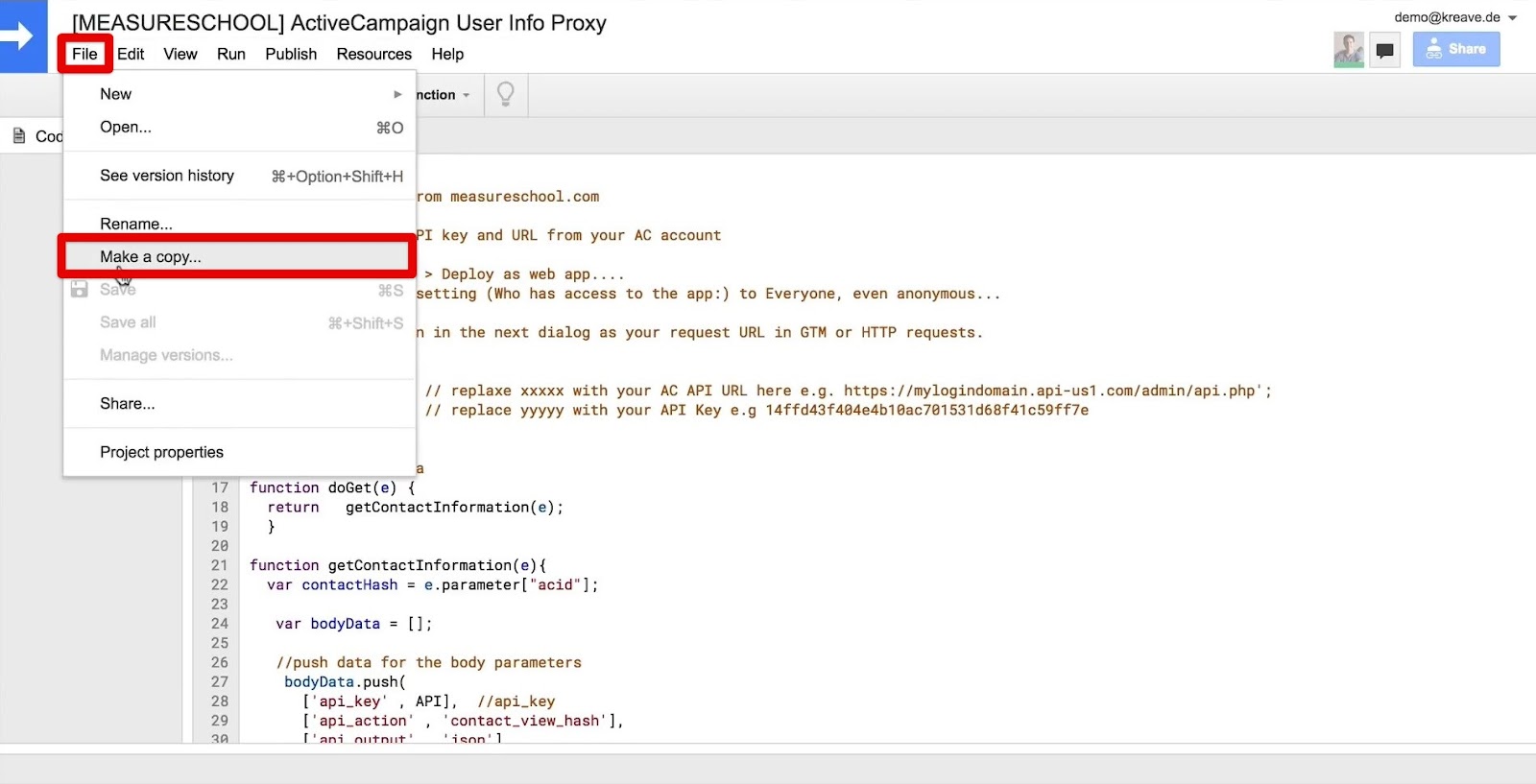
Task: Click the bodyData.push( code line
Action: (345, 681)
